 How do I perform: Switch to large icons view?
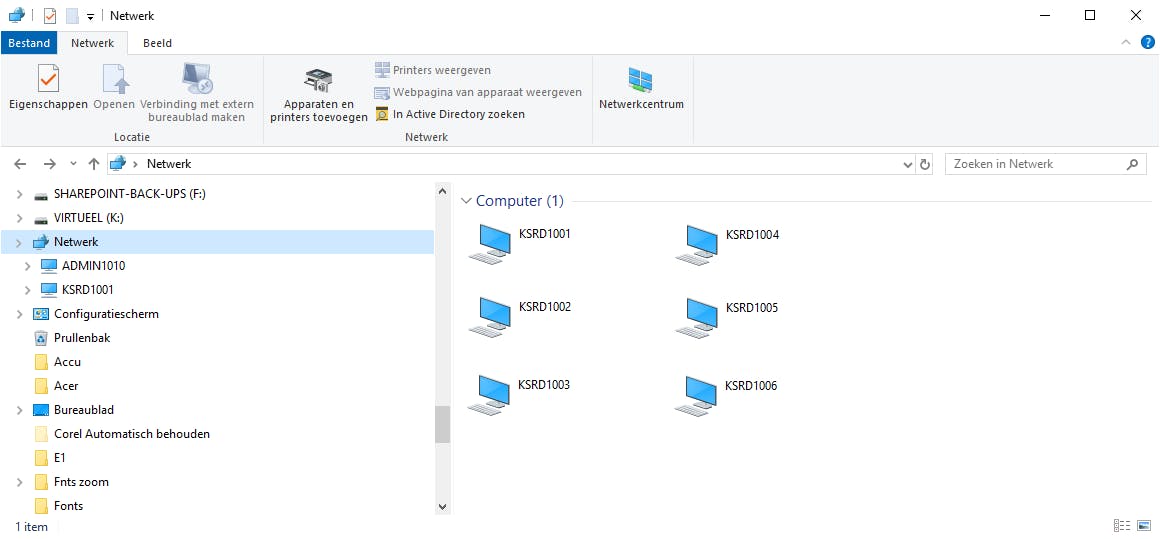click(1144, 526)
